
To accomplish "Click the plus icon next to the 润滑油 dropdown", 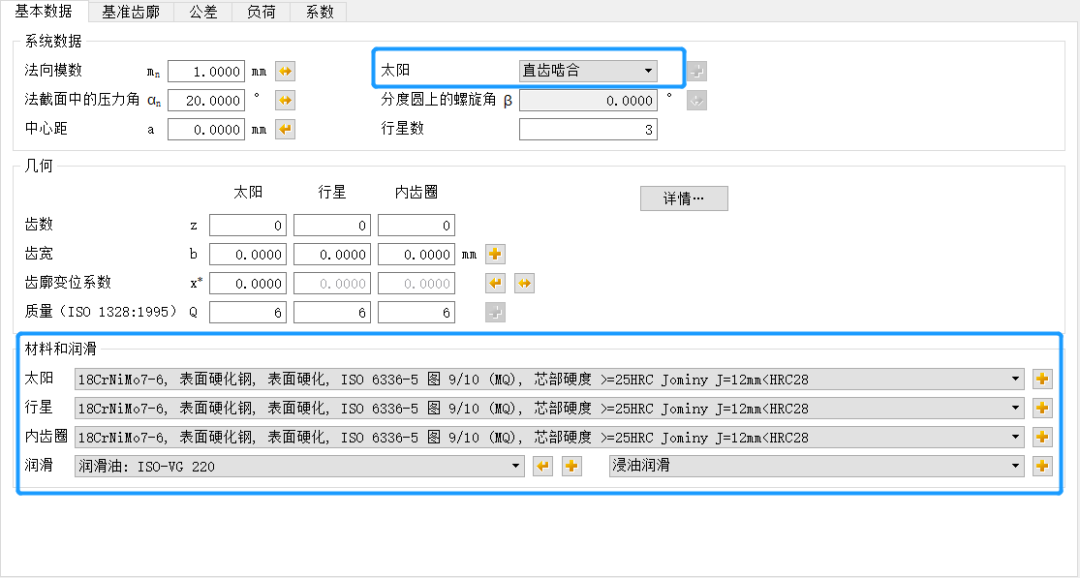I will coord(571,466).
